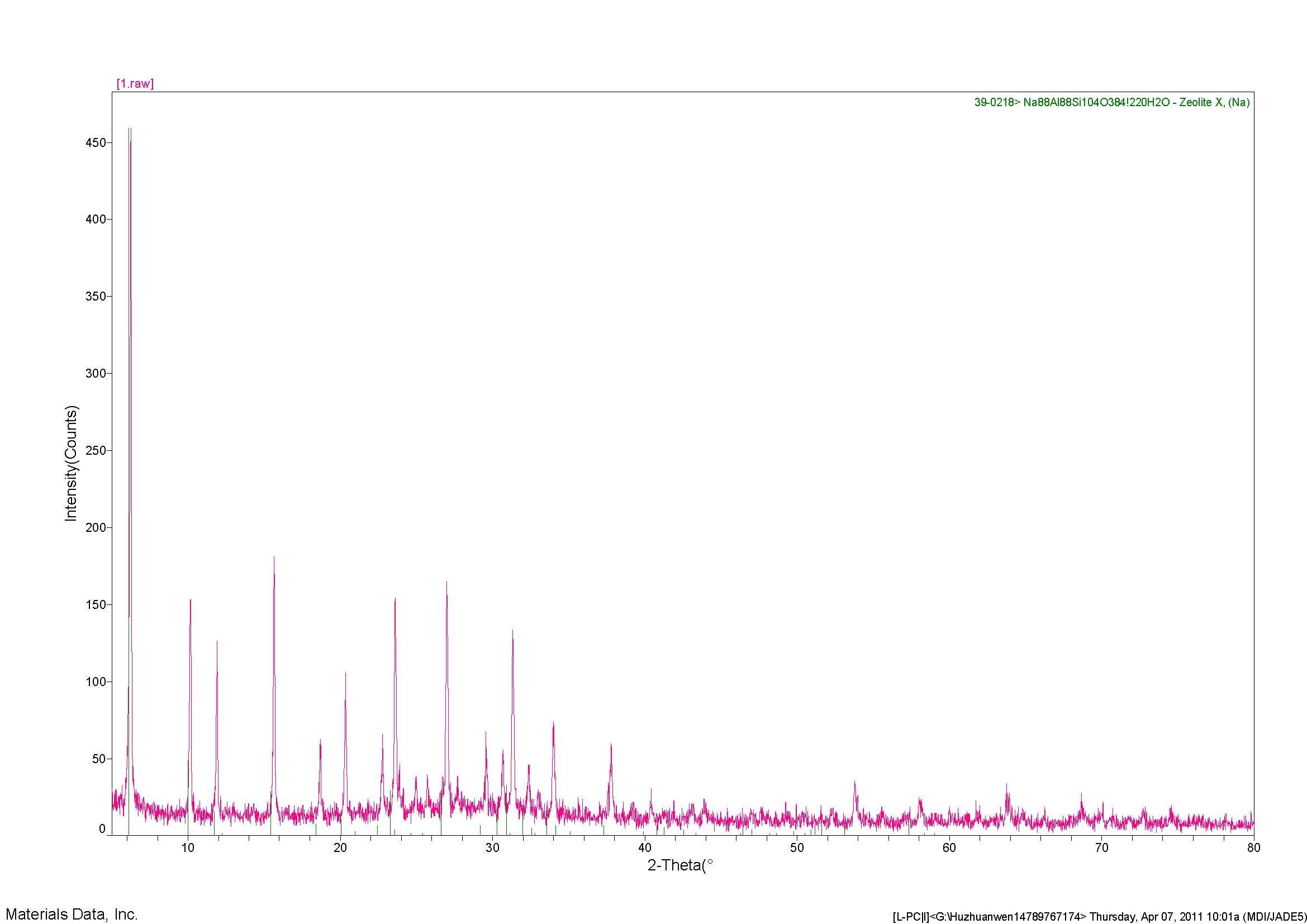Click the tip of the 23.6 degree peak
The image size is (1307, 924).
pos(395,599)
